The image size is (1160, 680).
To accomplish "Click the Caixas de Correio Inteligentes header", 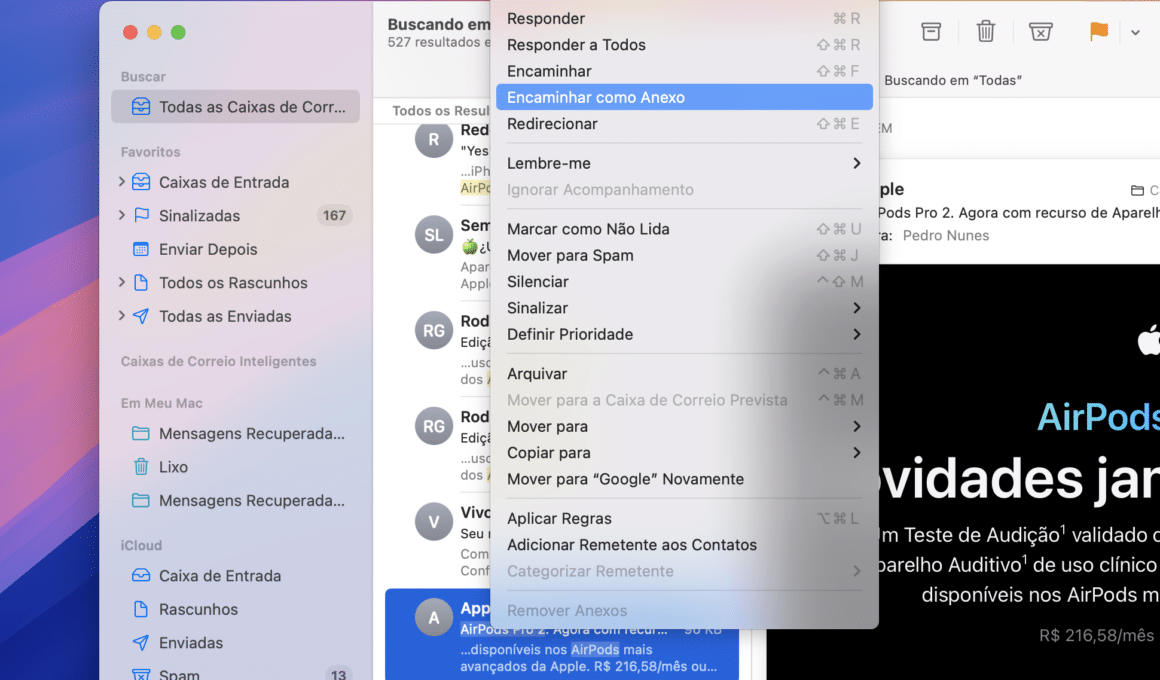I will (218, 361).
